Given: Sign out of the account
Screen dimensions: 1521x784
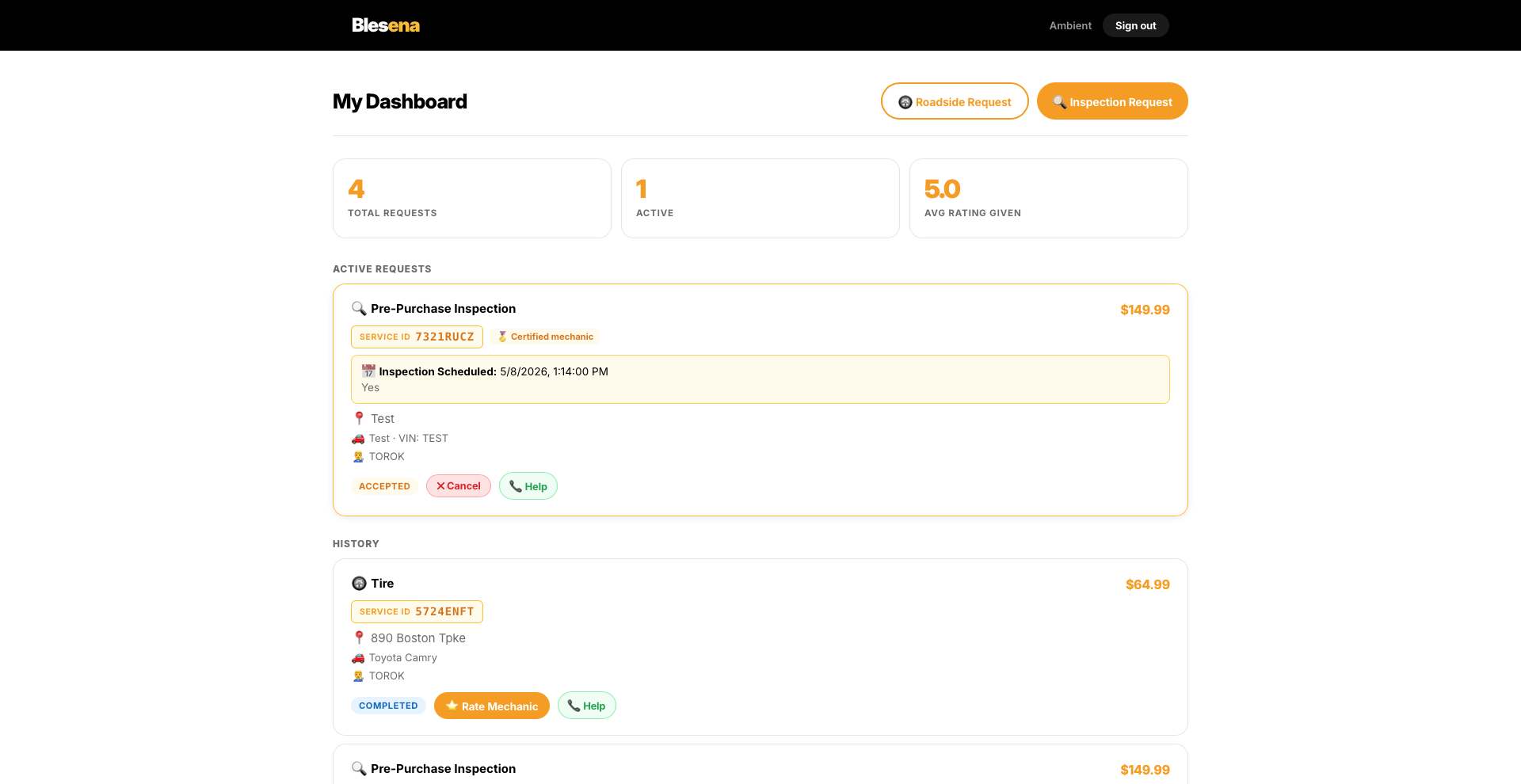Looking at the screenshot, I should pos(1135,25).
